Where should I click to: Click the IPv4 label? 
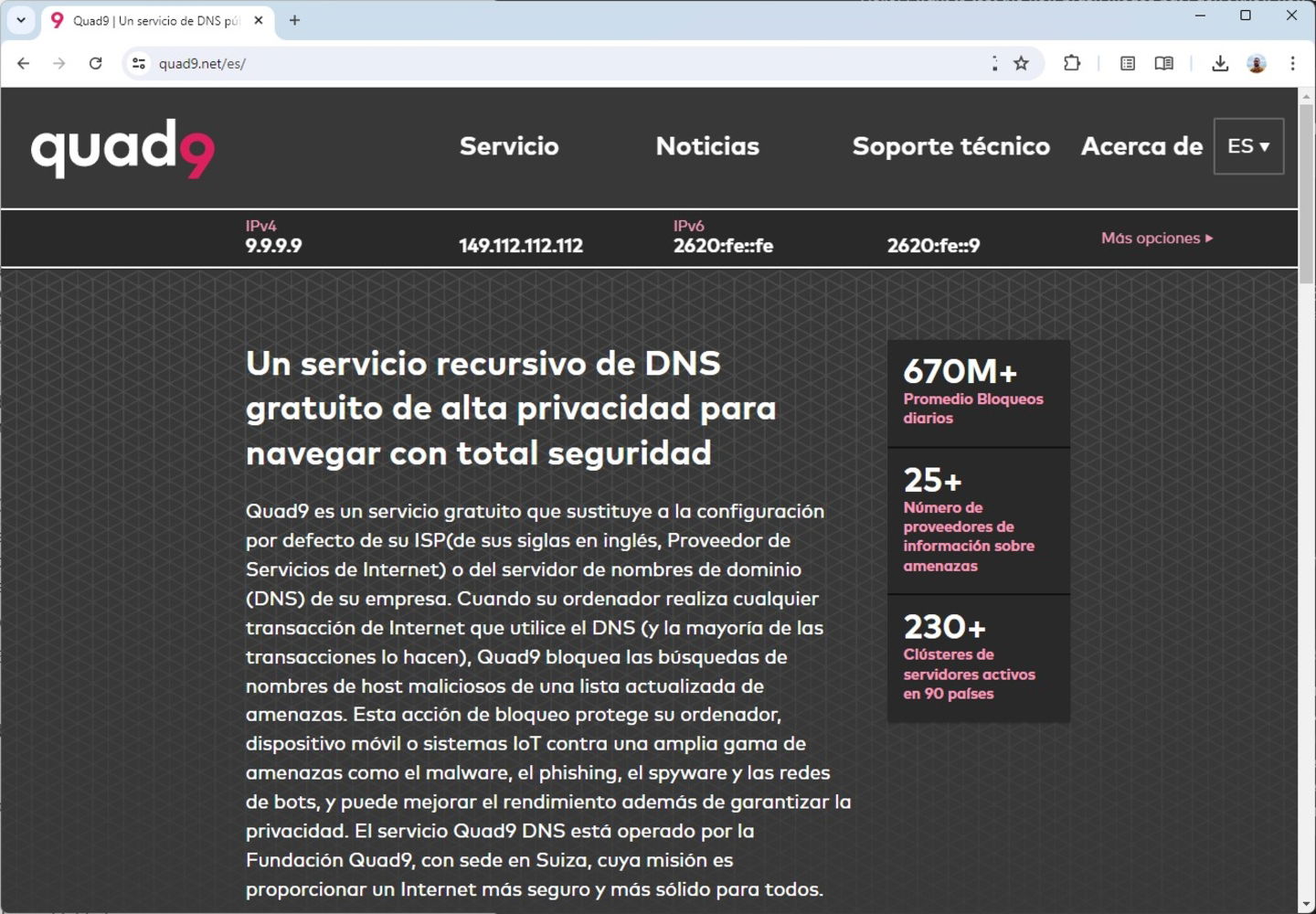(260, 226)
